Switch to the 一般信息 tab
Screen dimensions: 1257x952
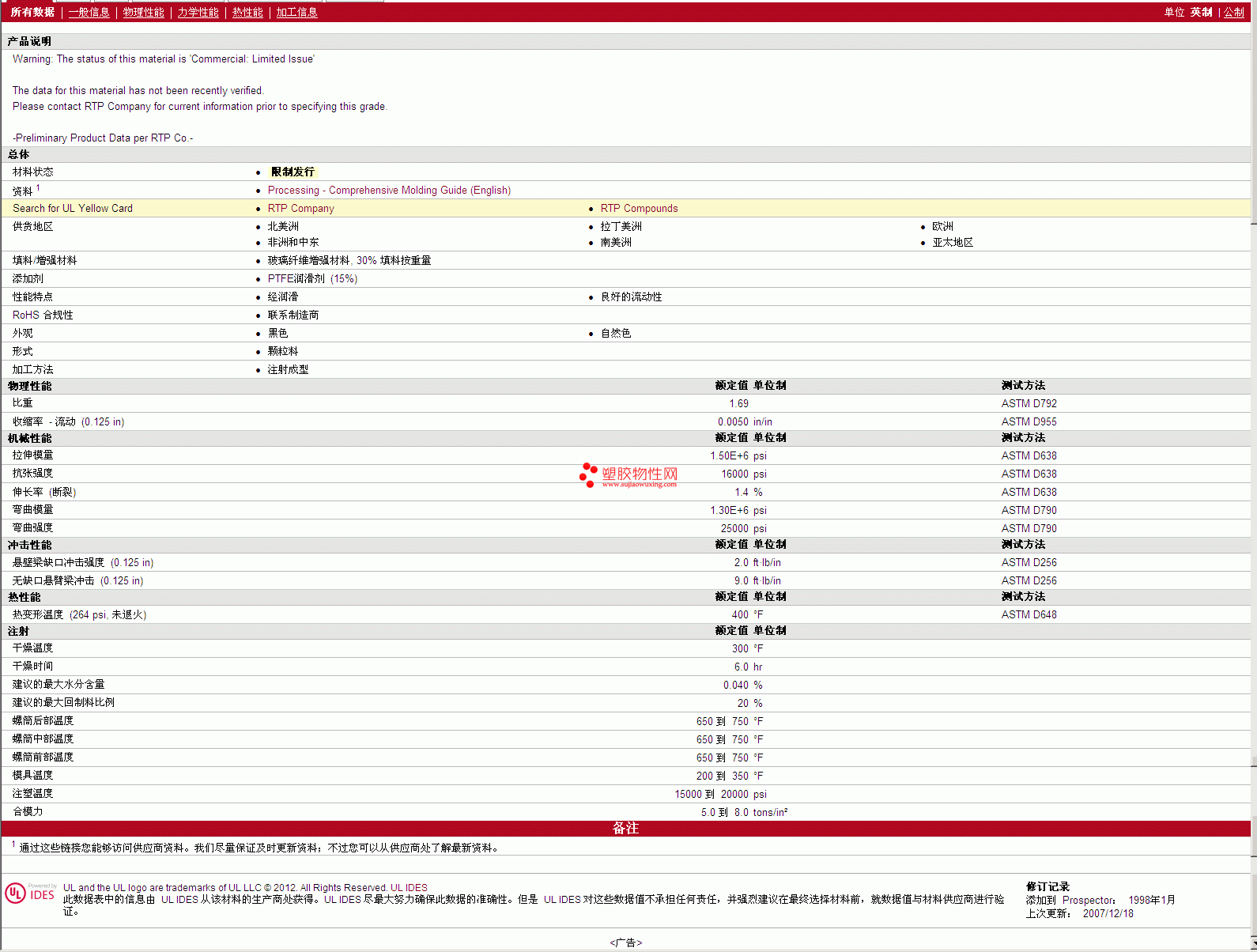click(89, 13)
